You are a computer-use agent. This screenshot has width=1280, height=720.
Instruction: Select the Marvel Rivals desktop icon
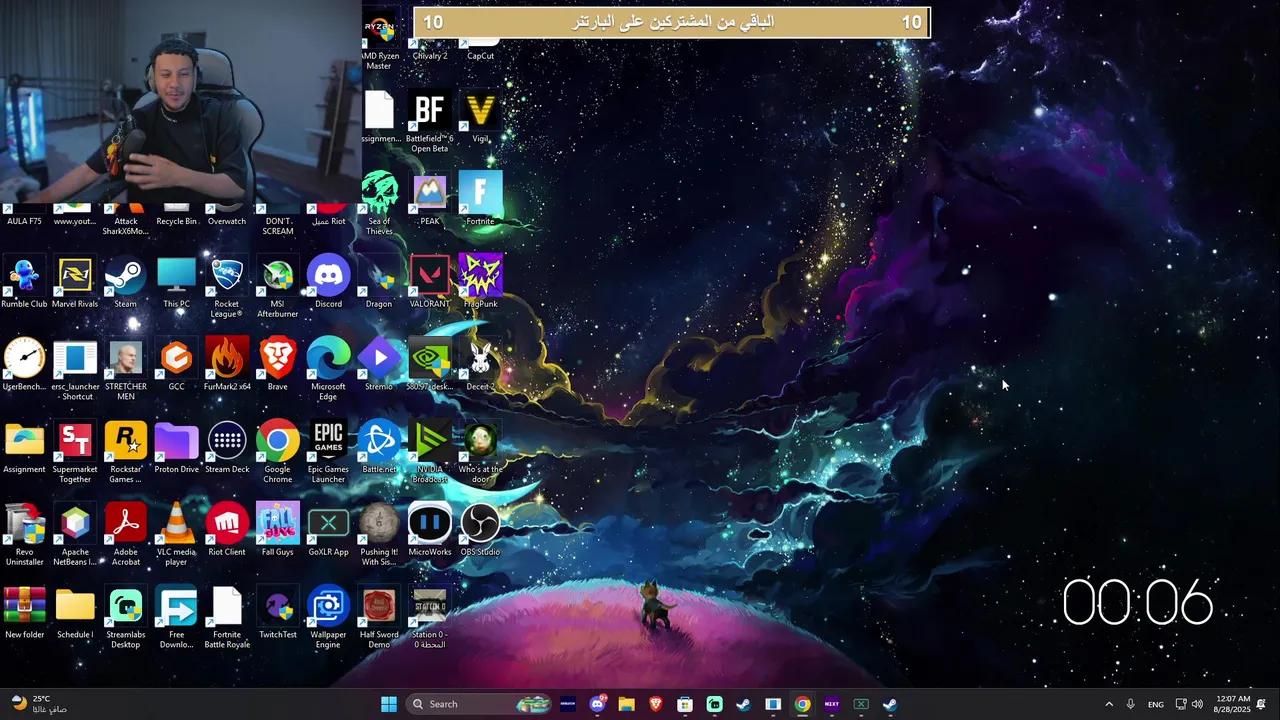(x=75, y=282)
